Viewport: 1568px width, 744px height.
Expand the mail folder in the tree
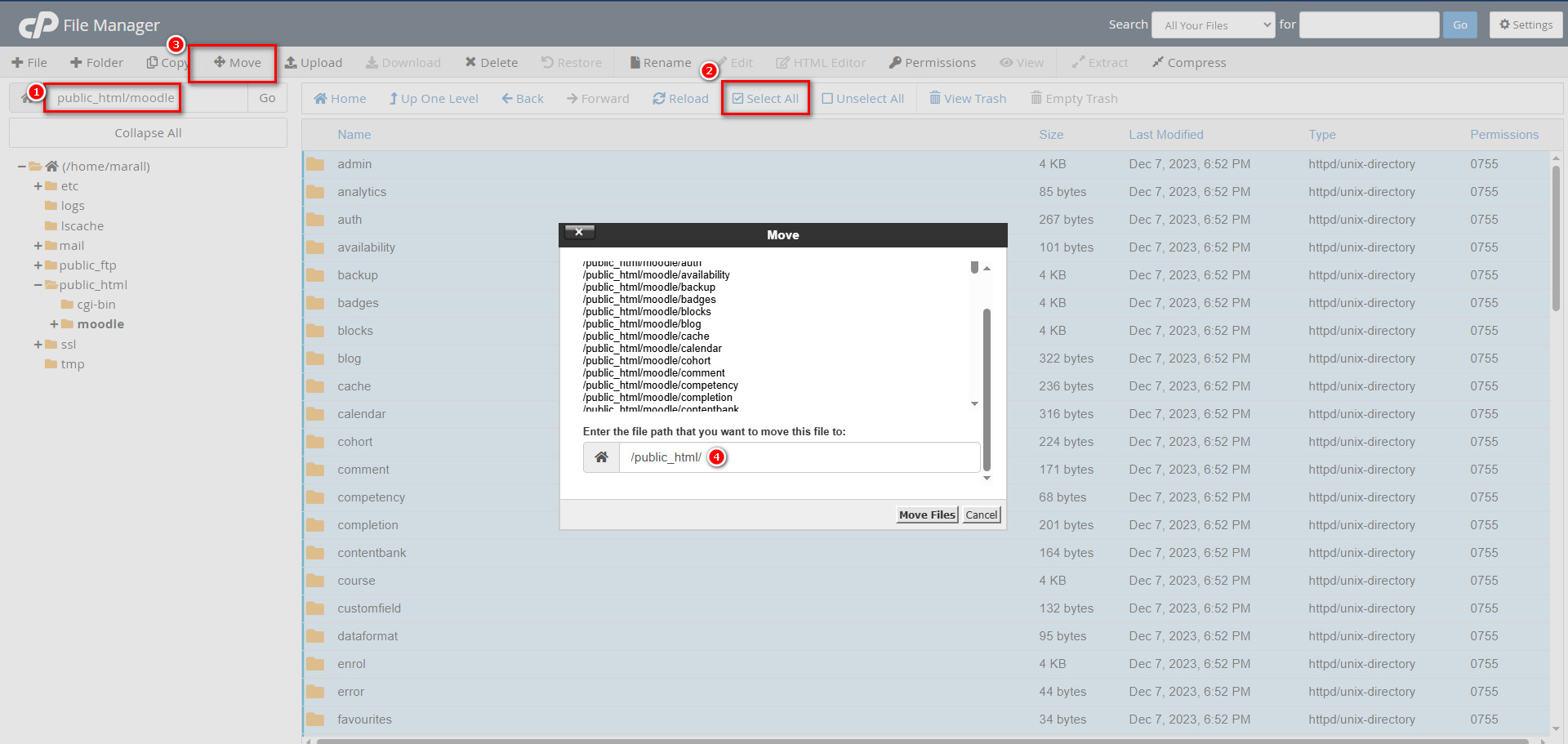pyautogui.click(x=38, y=245)
